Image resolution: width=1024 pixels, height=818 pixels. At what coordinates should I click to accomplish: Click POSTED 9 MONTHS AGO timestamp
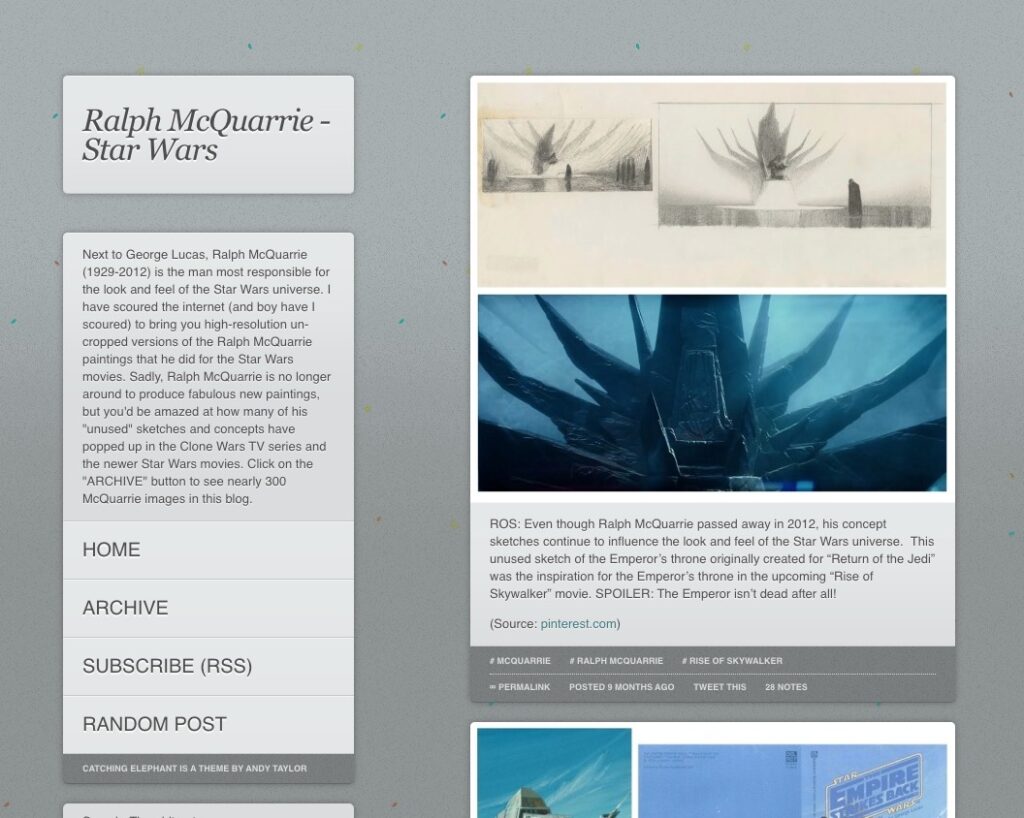point(621,687)
